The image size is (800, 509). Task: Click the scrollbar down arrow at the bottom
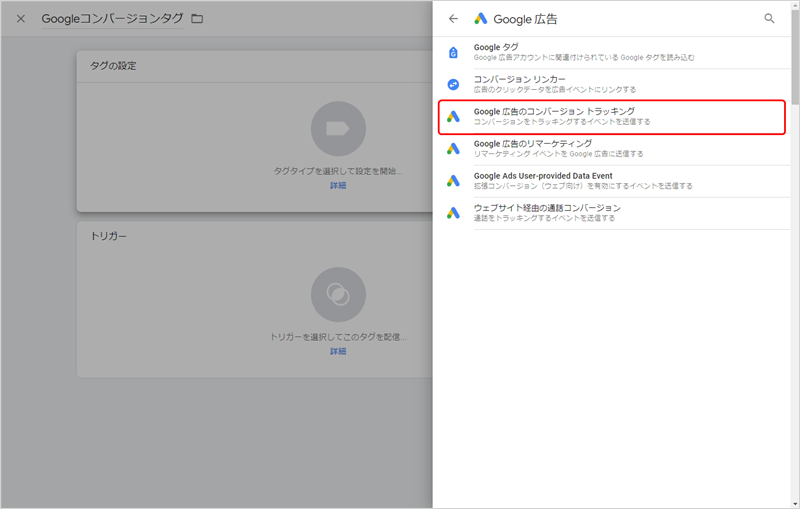795,504
